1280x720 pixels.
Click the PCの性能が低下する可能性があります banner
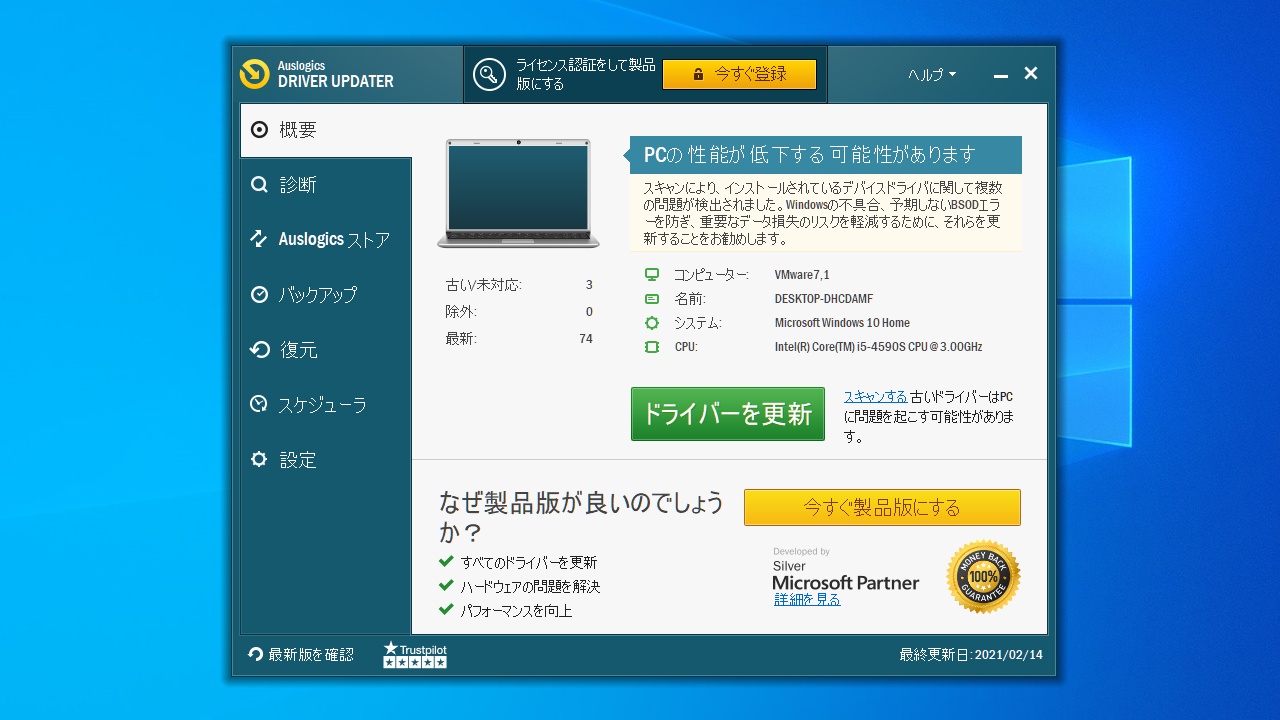825,155
